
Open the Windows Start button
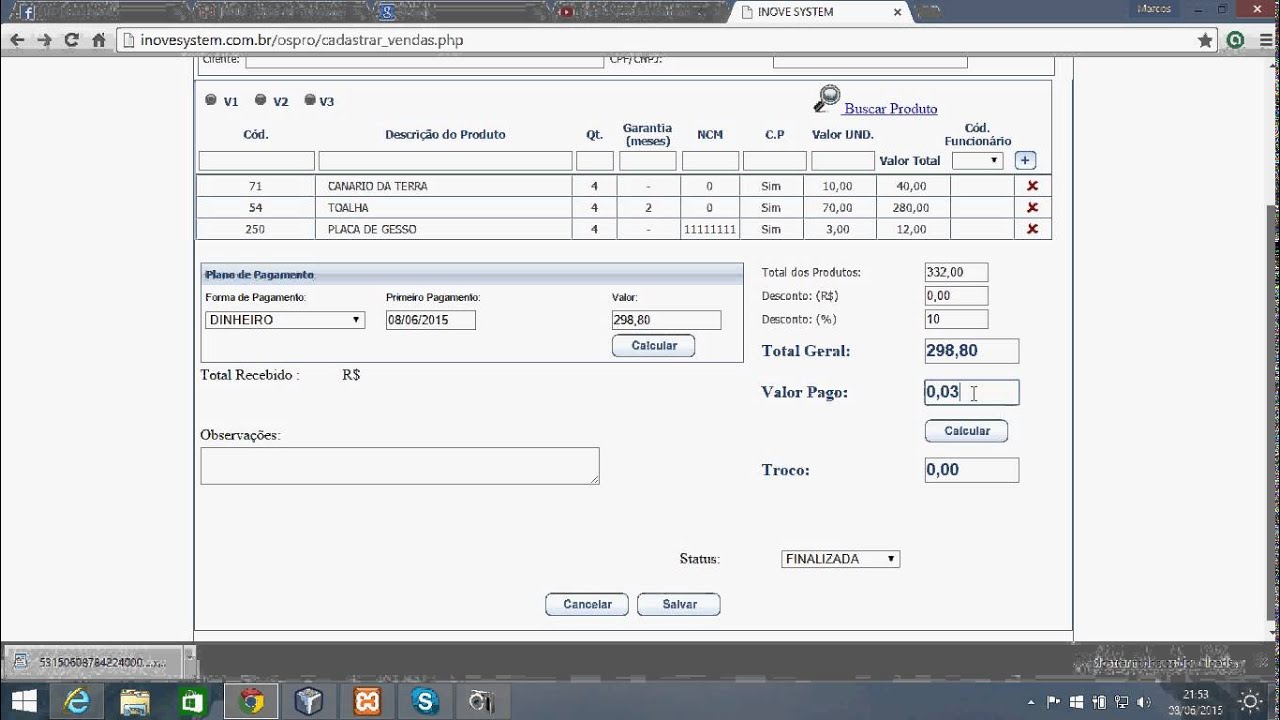(23, 701)
